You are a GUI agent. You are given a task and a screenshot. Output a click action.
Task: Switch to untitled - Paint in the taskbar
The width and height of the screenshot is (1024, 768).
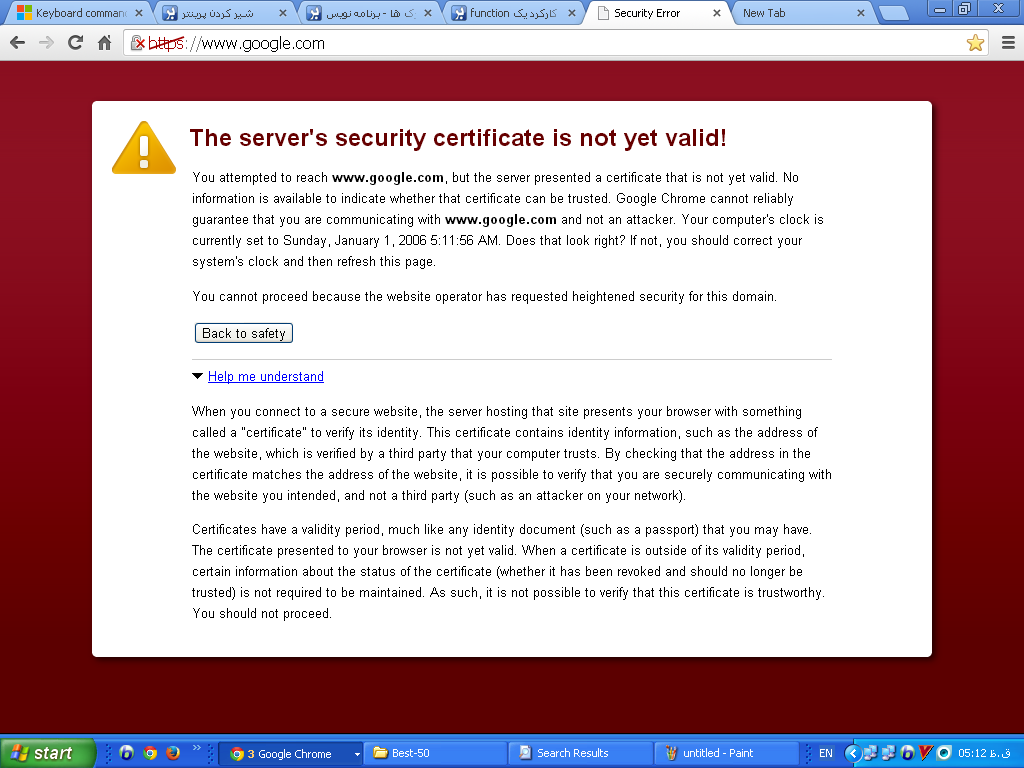click(x=726, y=754)
